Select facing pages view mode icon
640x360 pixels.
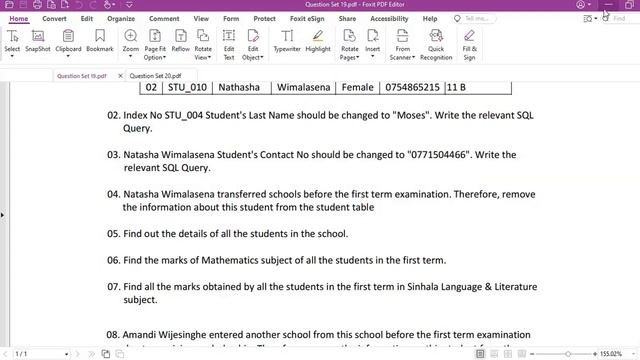tap(508, 354)
